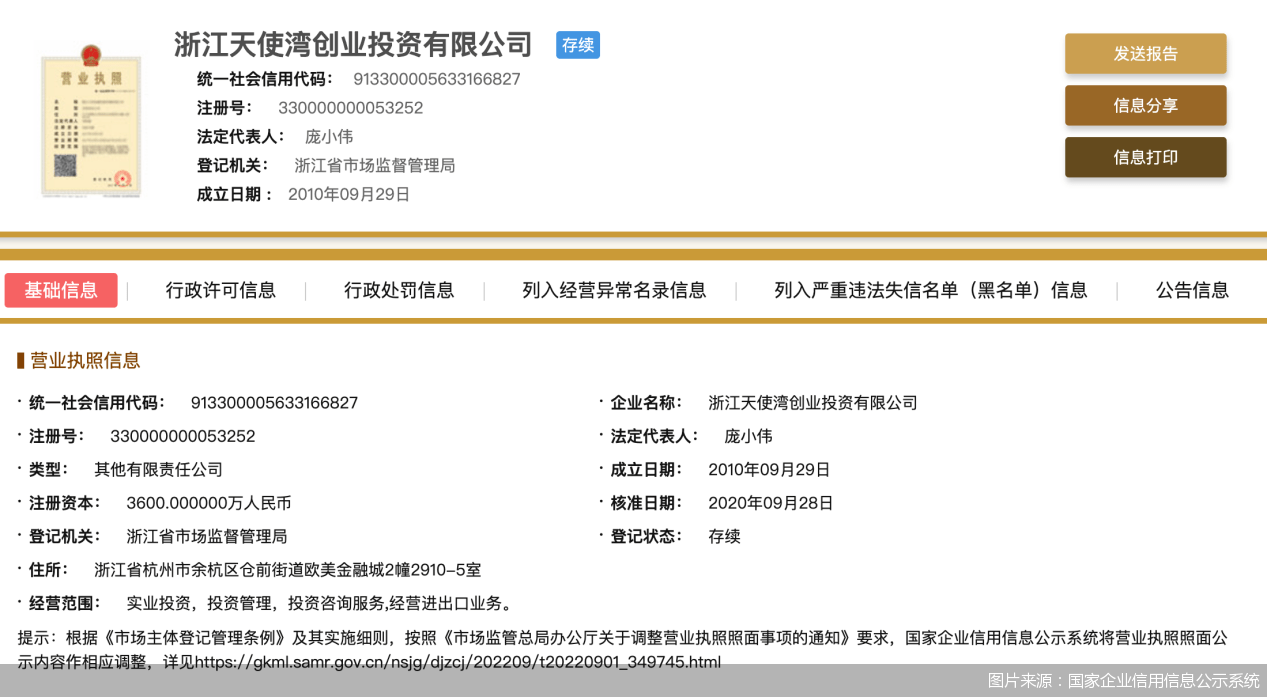This screenshot has width=1267, height=697.
Task: Click the 经营范围 description text
Action: tap(319, 603)
